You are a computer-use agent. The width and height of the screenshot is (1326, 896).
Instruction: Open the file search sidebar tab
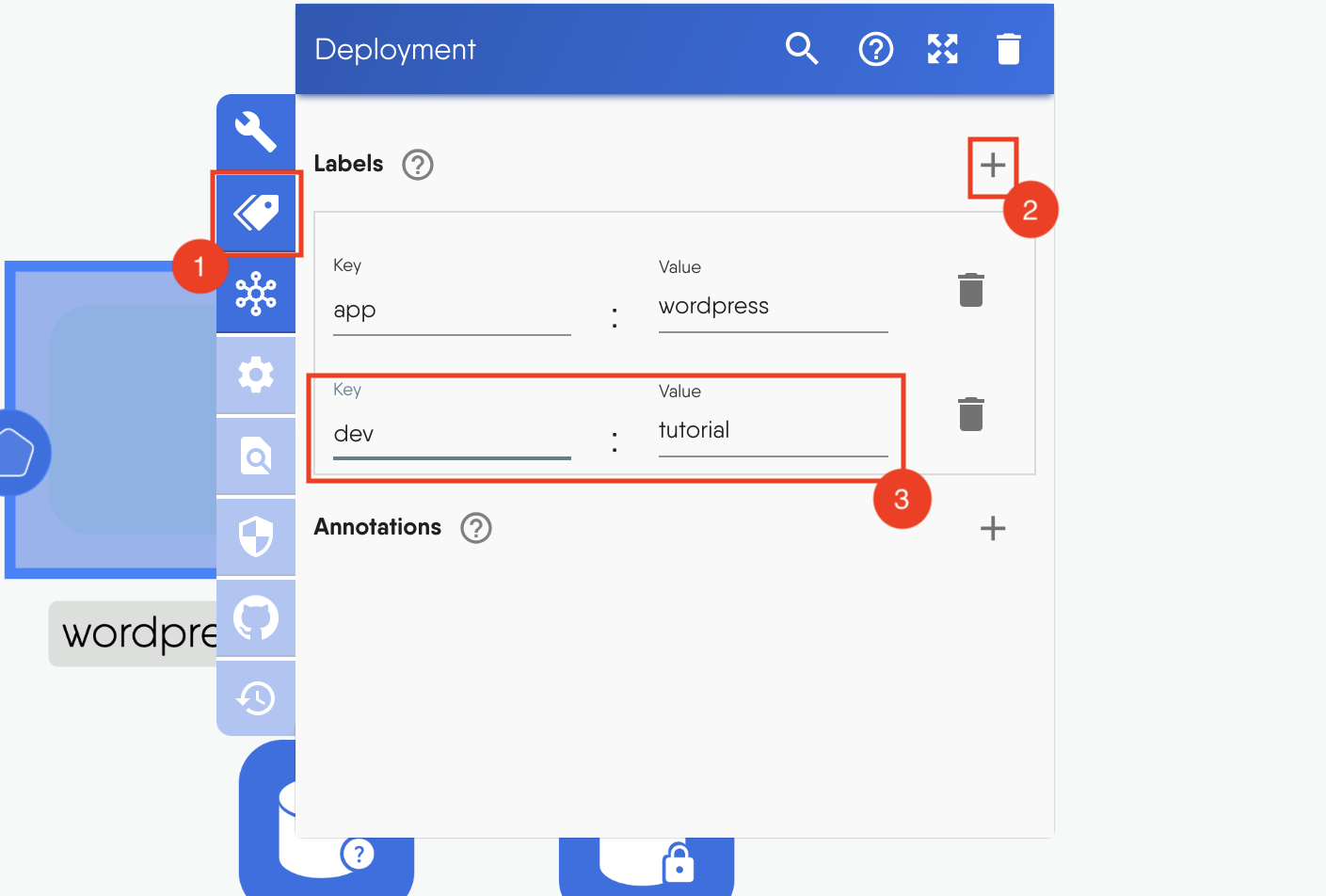pyautogui.click(x=256, y=456)
